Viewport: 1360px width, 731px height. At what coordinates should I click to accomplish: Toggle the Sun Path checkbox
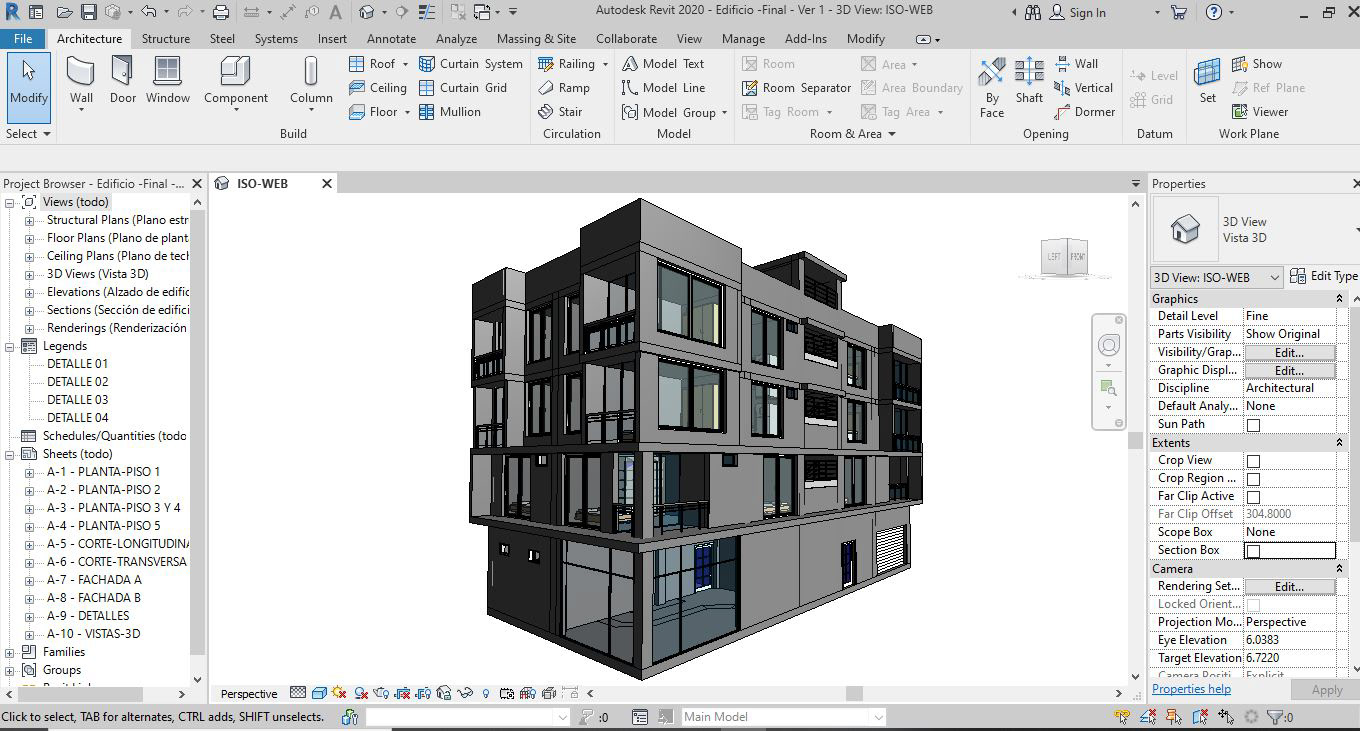click(1253, 425)
